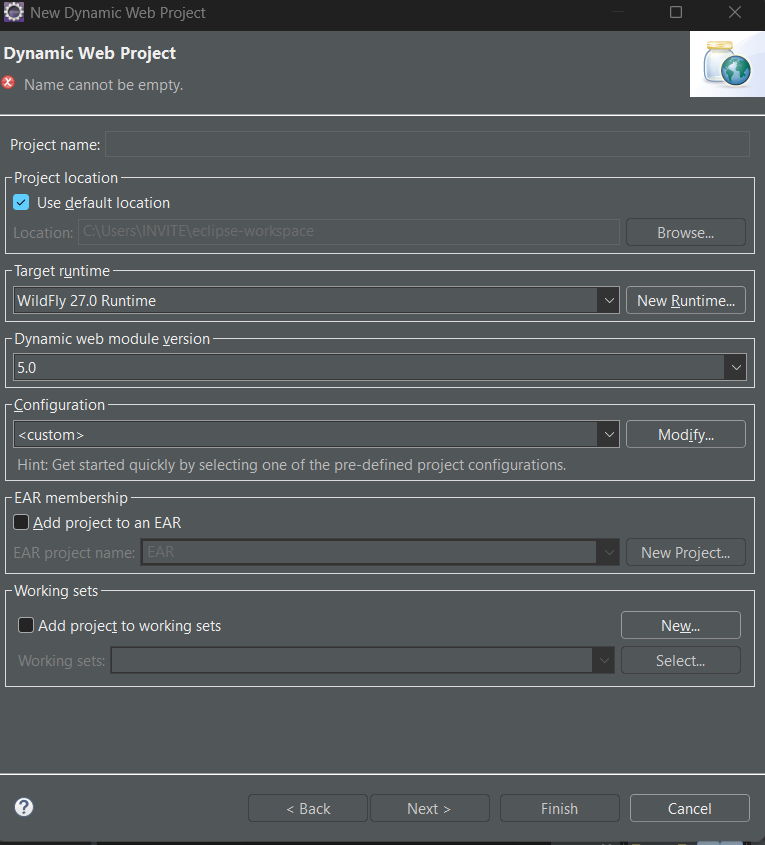Screen dimensions: 765x845
Task: Expand Dynamic web module version list
Action: (x=735, y=368)
